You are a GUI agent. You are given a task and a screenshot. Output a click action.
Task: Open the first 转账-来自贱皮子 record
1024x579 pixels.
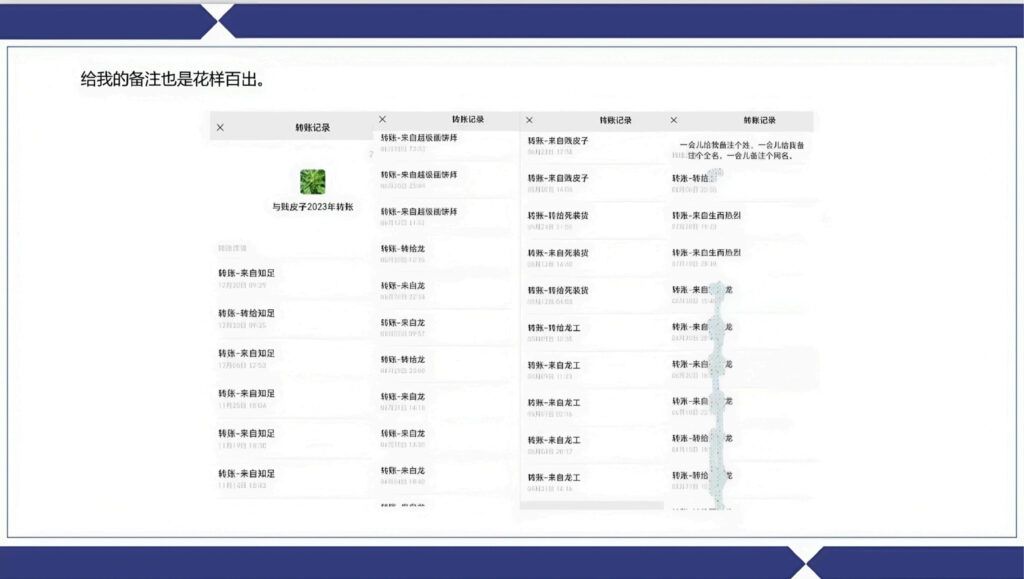[x=558, y=141]
